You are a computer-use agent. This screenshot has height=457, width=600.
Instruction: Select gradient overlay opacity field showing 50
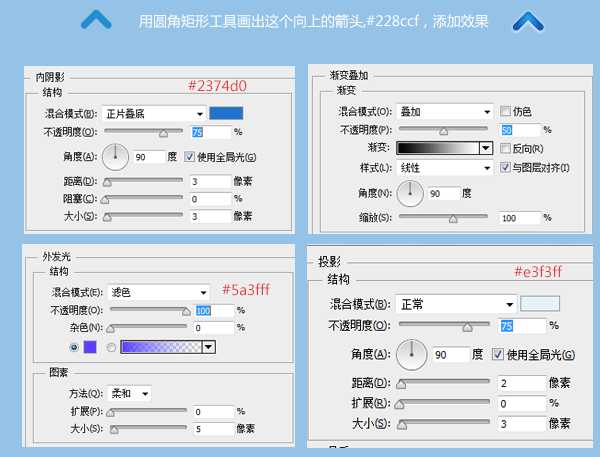coord(520,130)
